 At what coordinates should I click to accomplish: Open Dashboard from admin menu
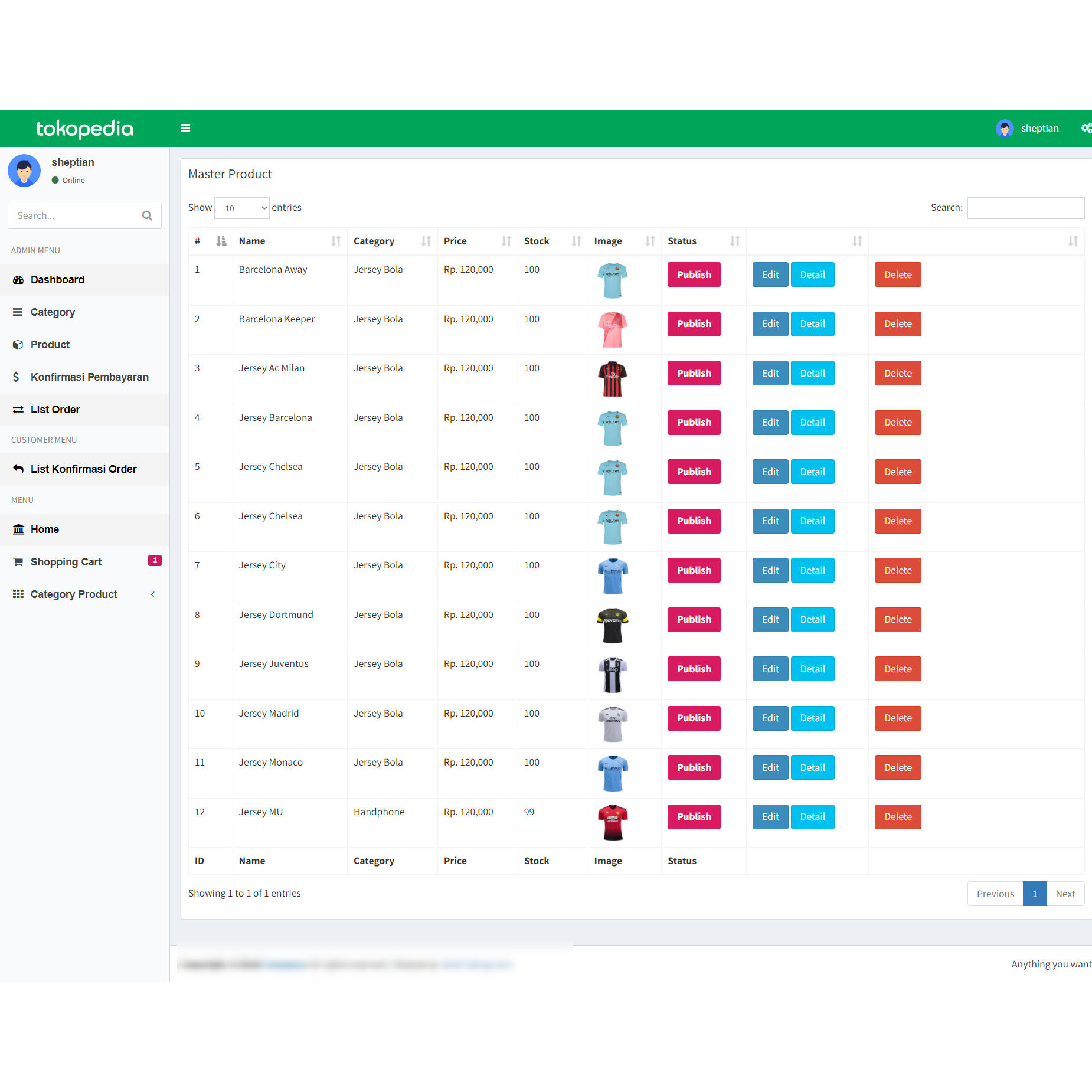point(85,280)
